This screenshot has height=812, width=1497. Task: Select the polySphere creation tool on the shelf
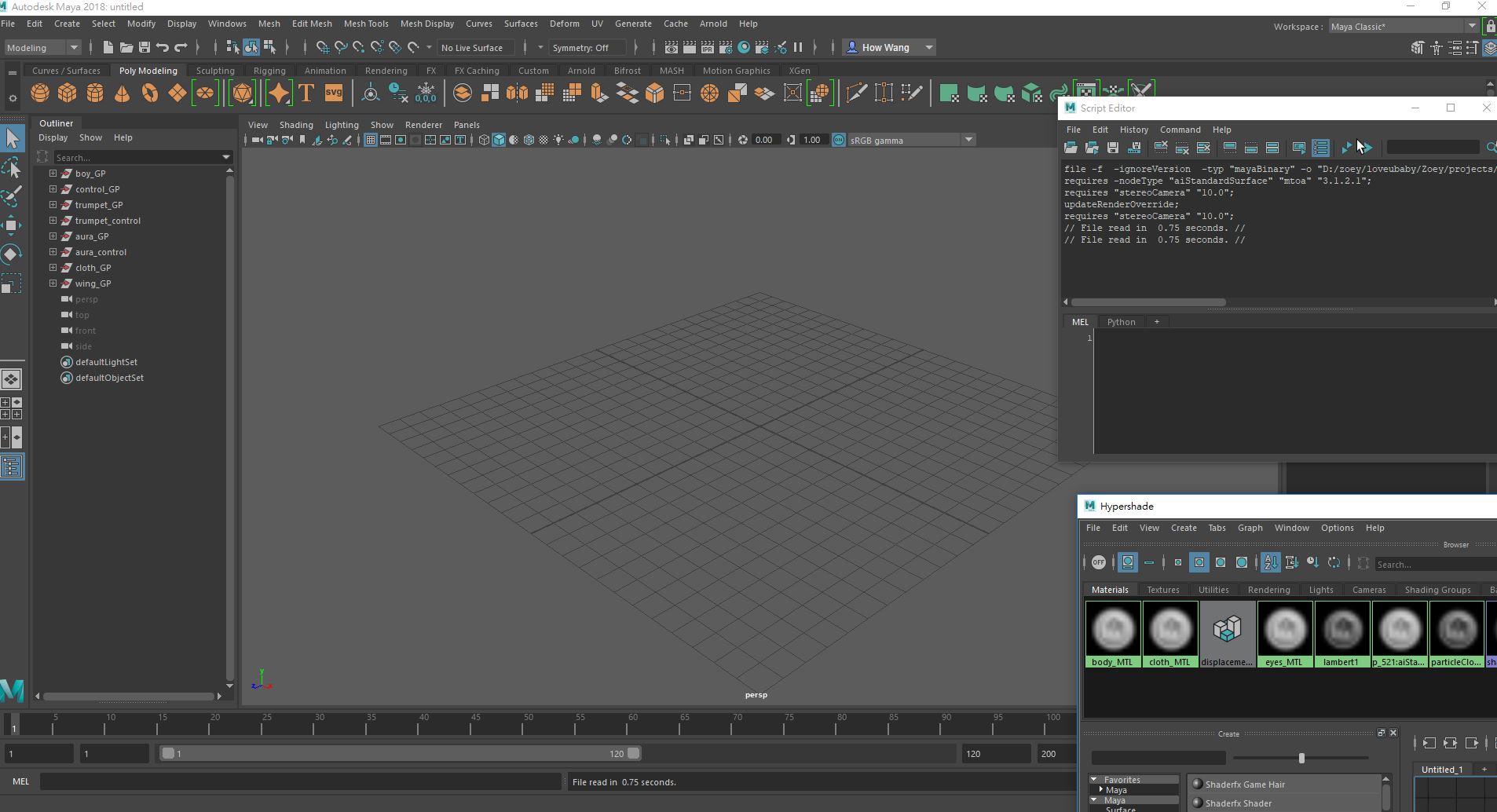(x=38, y=93)
